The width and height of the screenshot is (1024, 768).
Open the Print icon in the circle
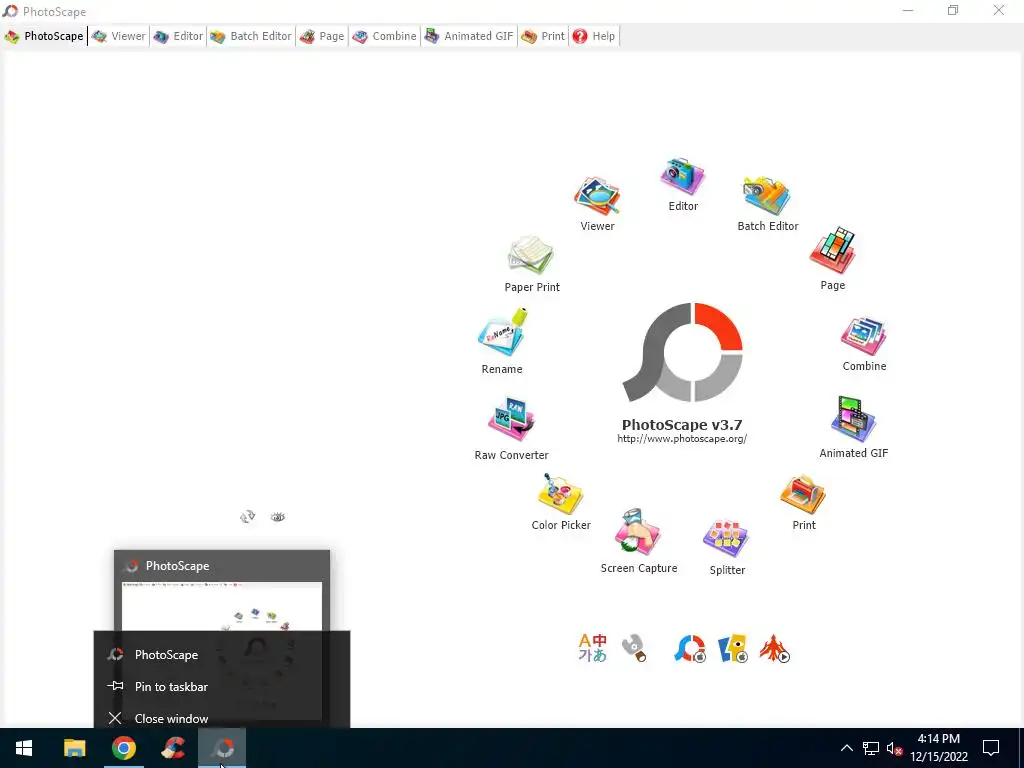click(x=803, y=494)
